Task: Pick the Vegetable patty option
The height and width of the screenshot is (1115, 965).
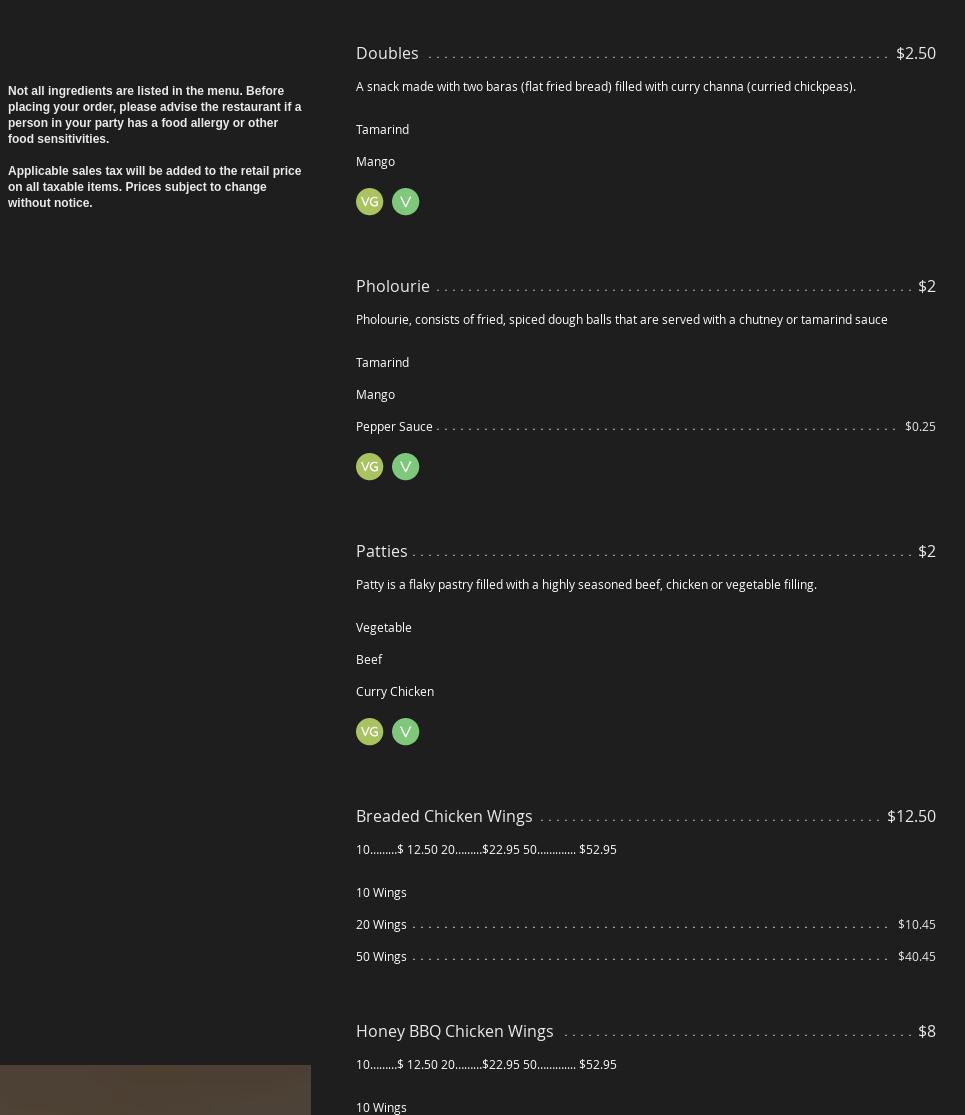Action: click(x=383, y=628)
